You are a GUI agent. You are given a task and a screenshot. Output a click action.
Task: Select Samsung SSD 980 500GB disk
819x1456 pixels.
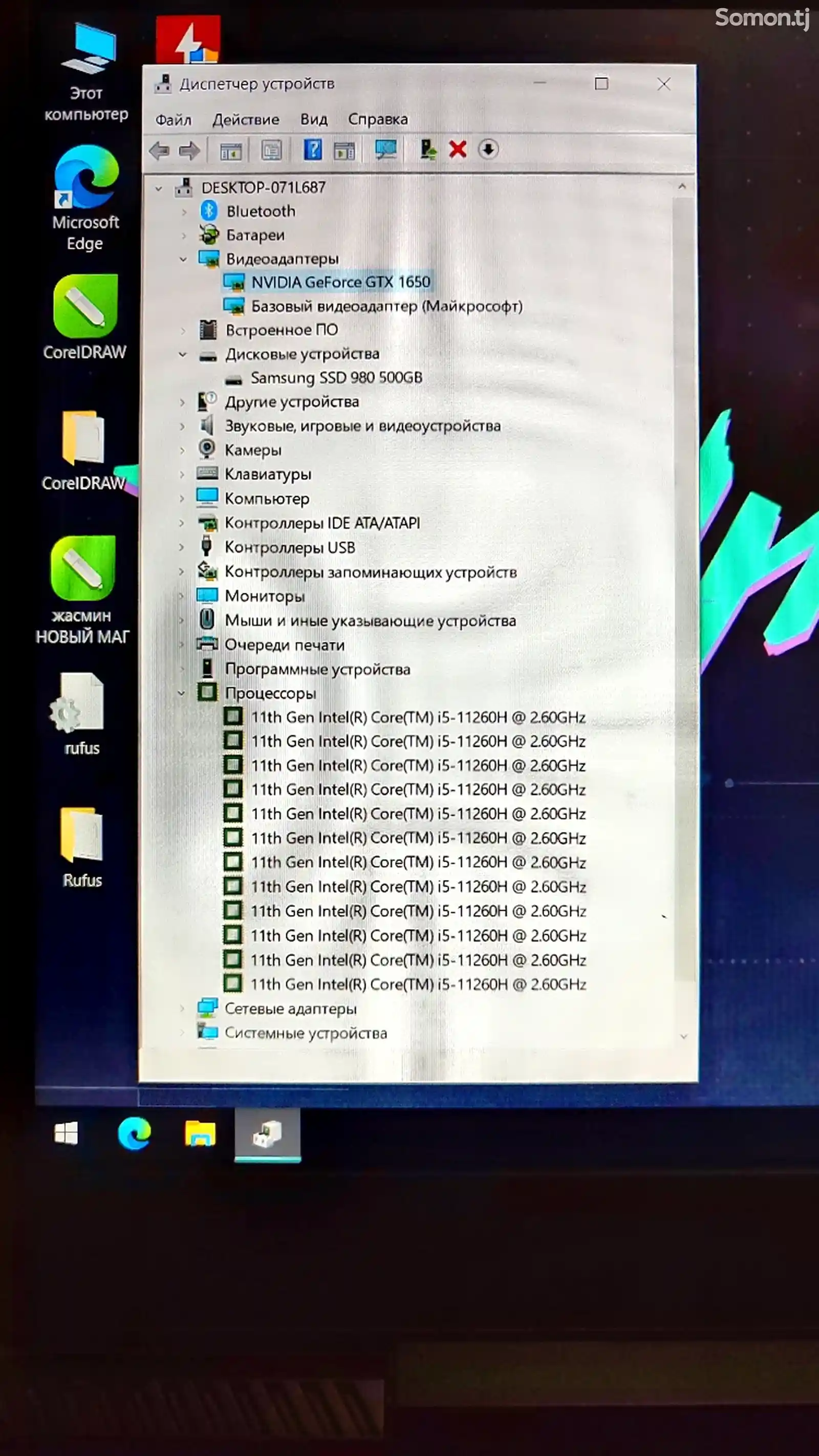click(336, 377)
